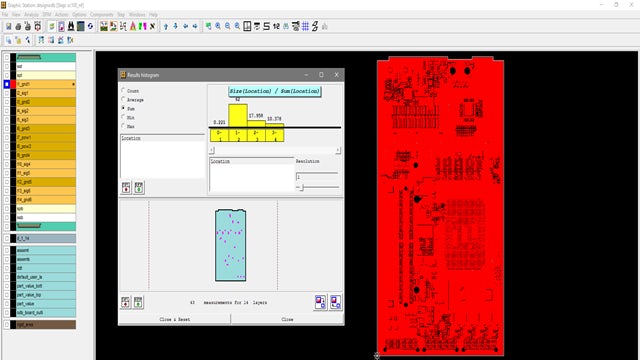Screen dimensions: 640x360
Task: Enable the checkbox beside the 2_sig1 layer
Action: click(7, 93)
